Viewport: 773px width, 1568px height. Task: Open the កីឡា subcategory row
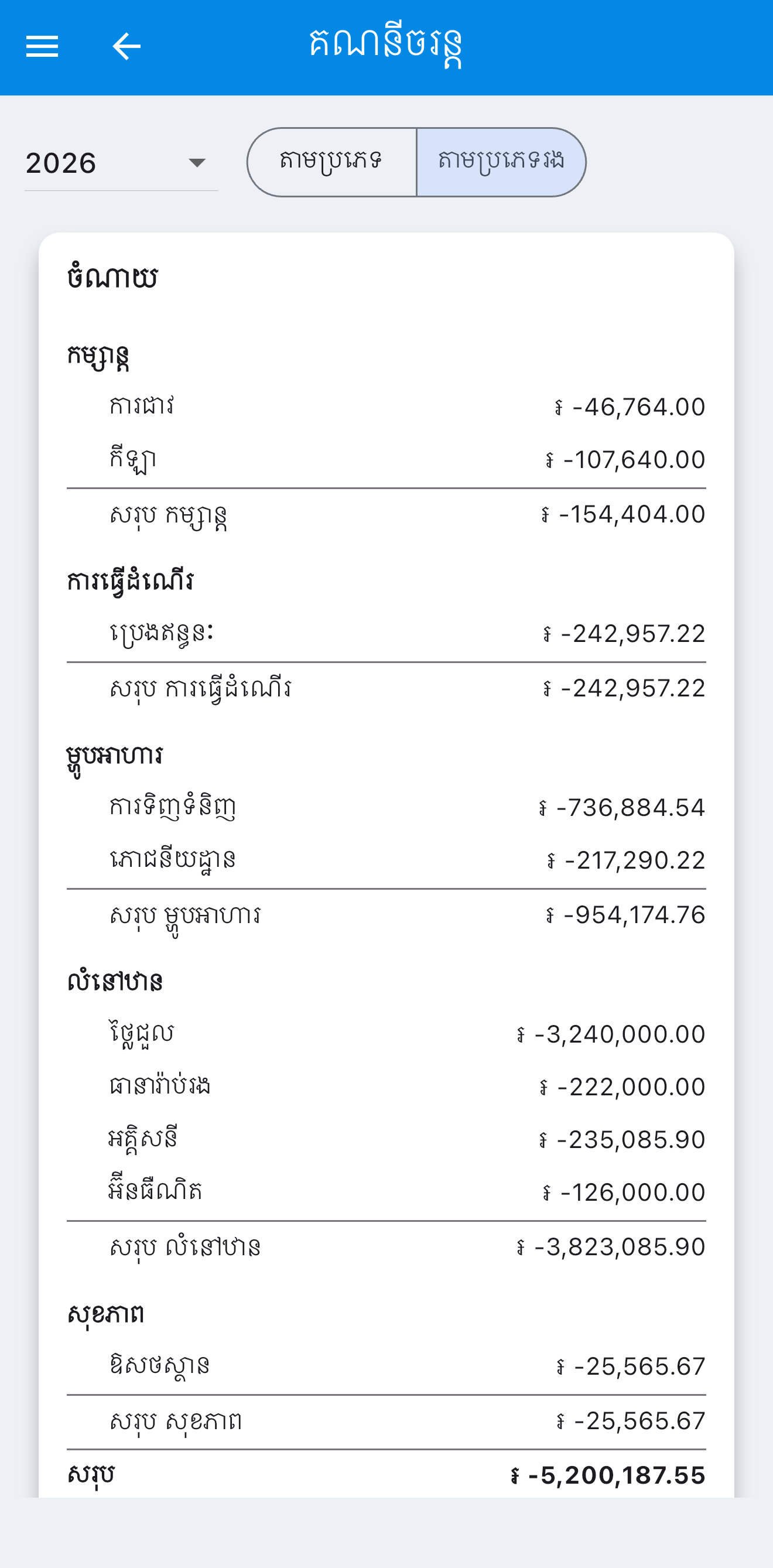pyautogui.click(x=386, y=459)
